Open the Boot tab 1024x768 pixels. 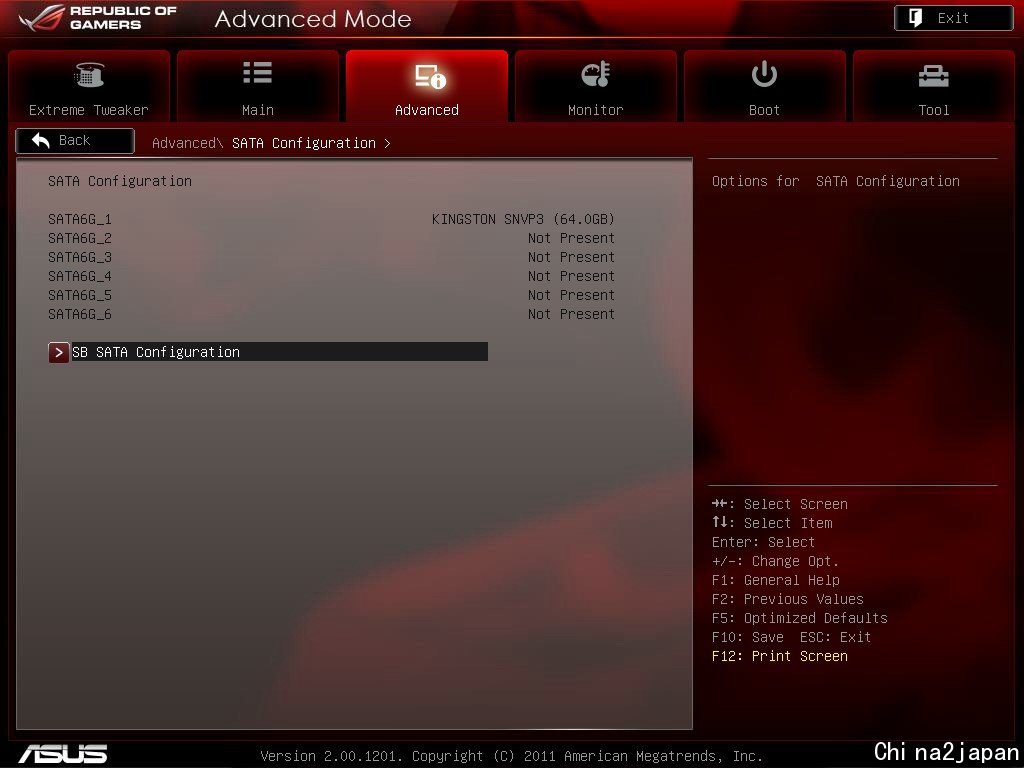click(x=764, y=86)
